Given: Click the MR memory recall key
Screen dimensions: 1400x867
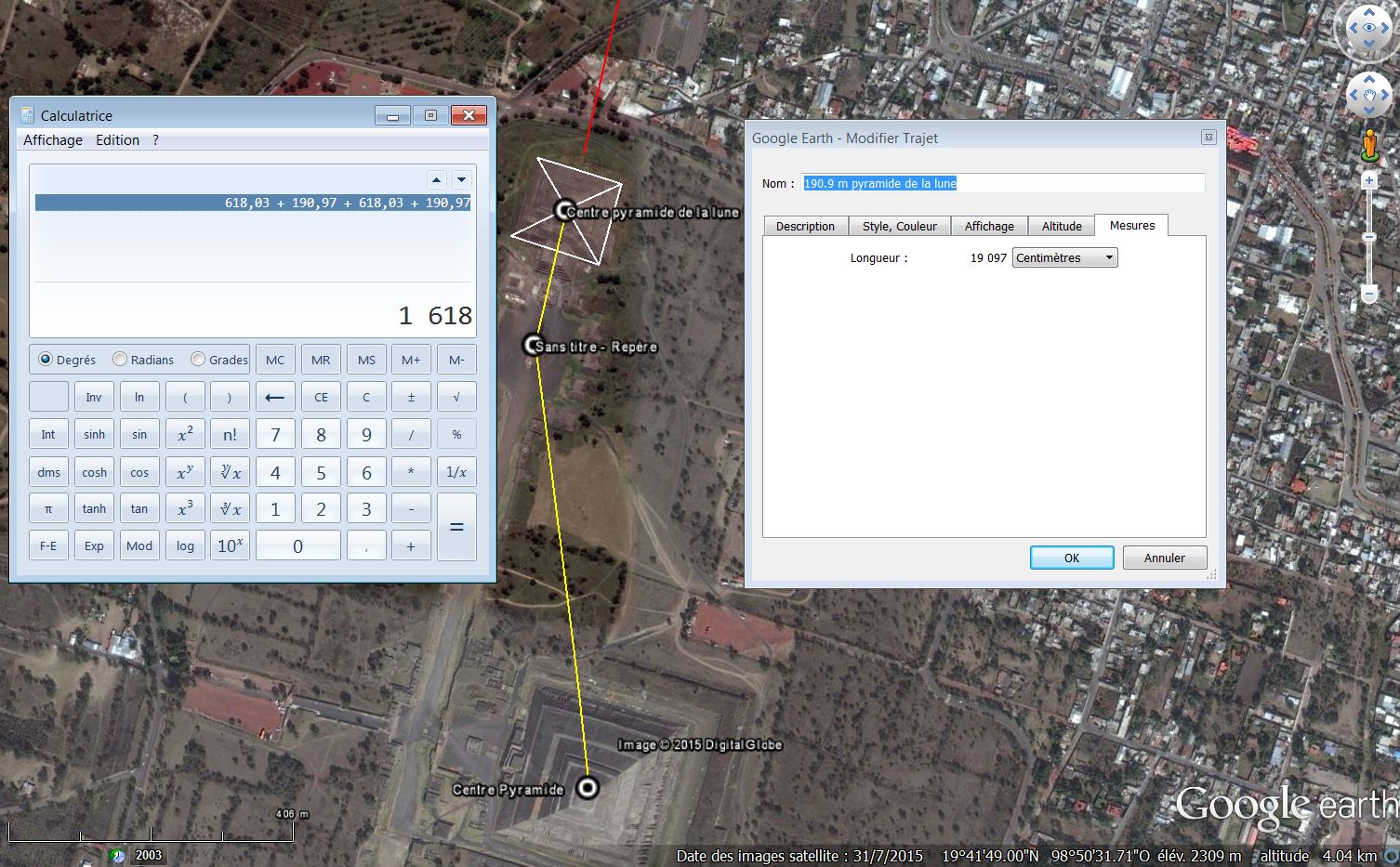Looking at the screenshot, I should [x=321, y=360].
